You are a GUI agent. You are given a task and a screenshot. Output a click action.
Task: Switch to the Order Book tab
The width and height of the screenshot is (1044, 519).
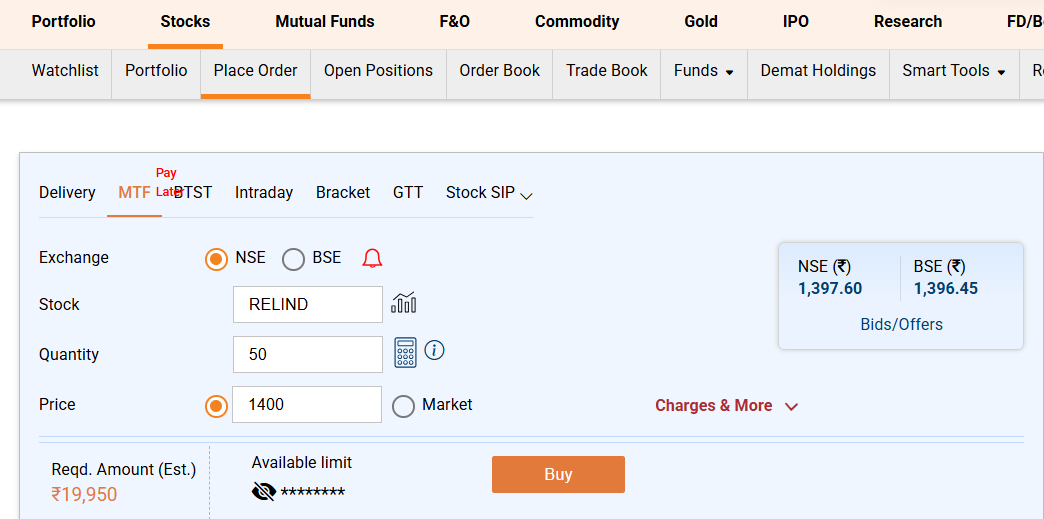(x=499, y=71)
